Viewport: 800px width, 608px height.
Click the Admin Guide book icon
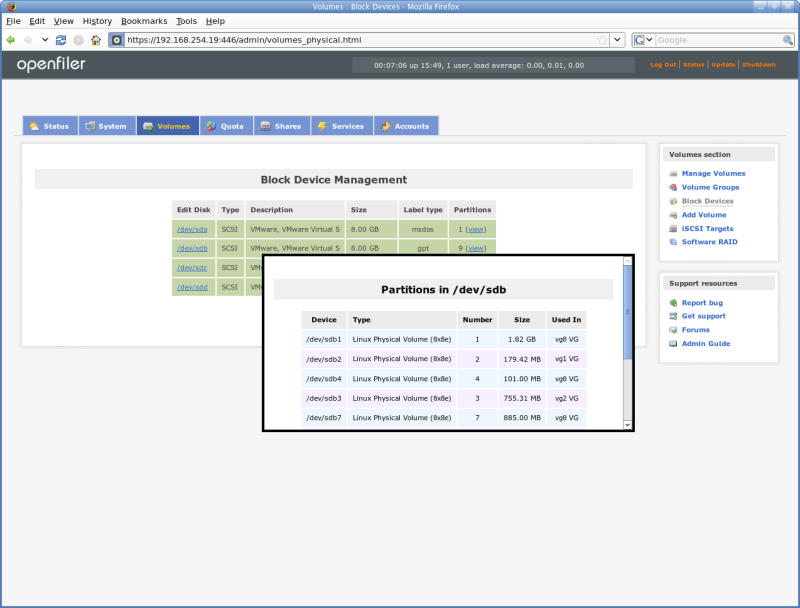[x=673, y=344]
